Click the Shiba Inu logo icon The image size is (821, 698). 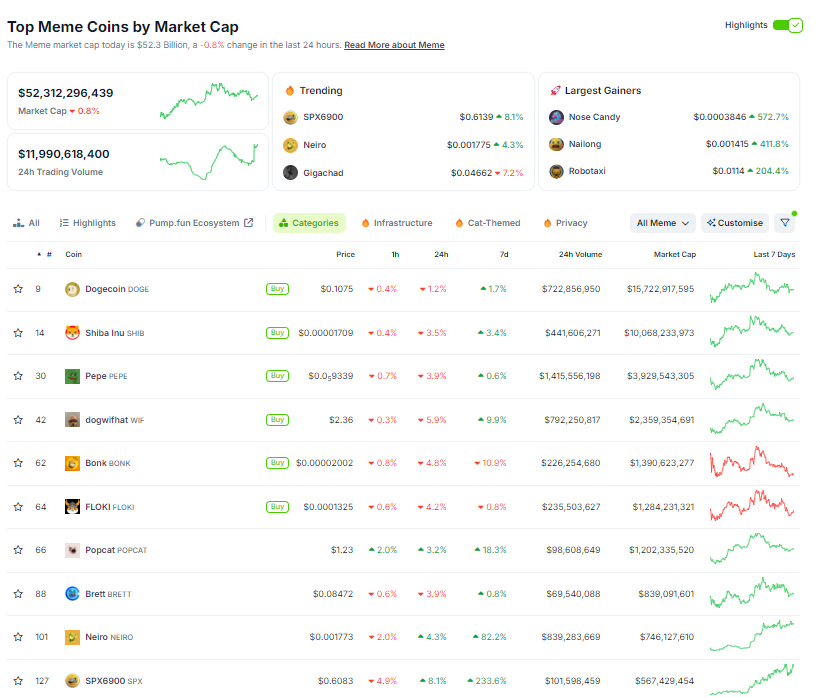[72, 333]
